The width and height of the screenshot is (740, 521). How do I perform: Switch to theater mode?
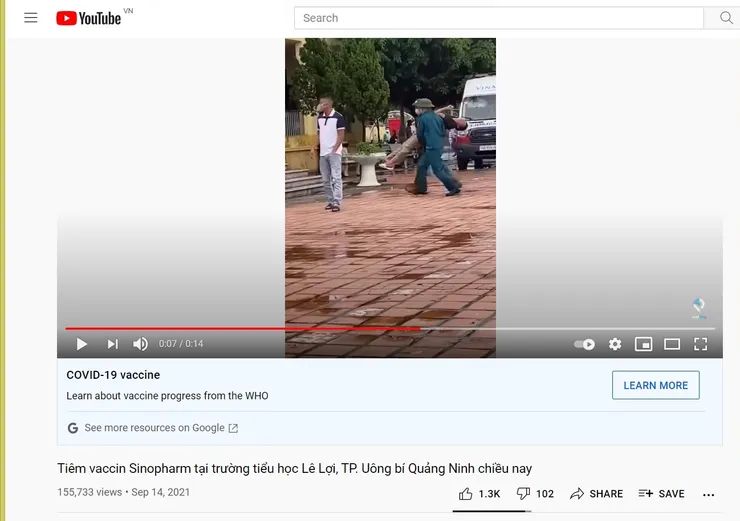point(672,344)
